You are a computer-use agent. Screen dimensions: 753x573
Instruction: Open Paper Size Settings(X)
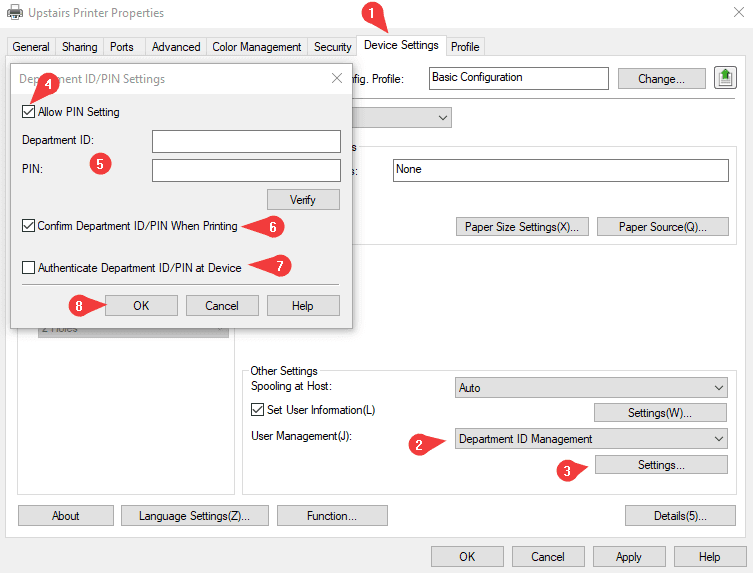522,227
